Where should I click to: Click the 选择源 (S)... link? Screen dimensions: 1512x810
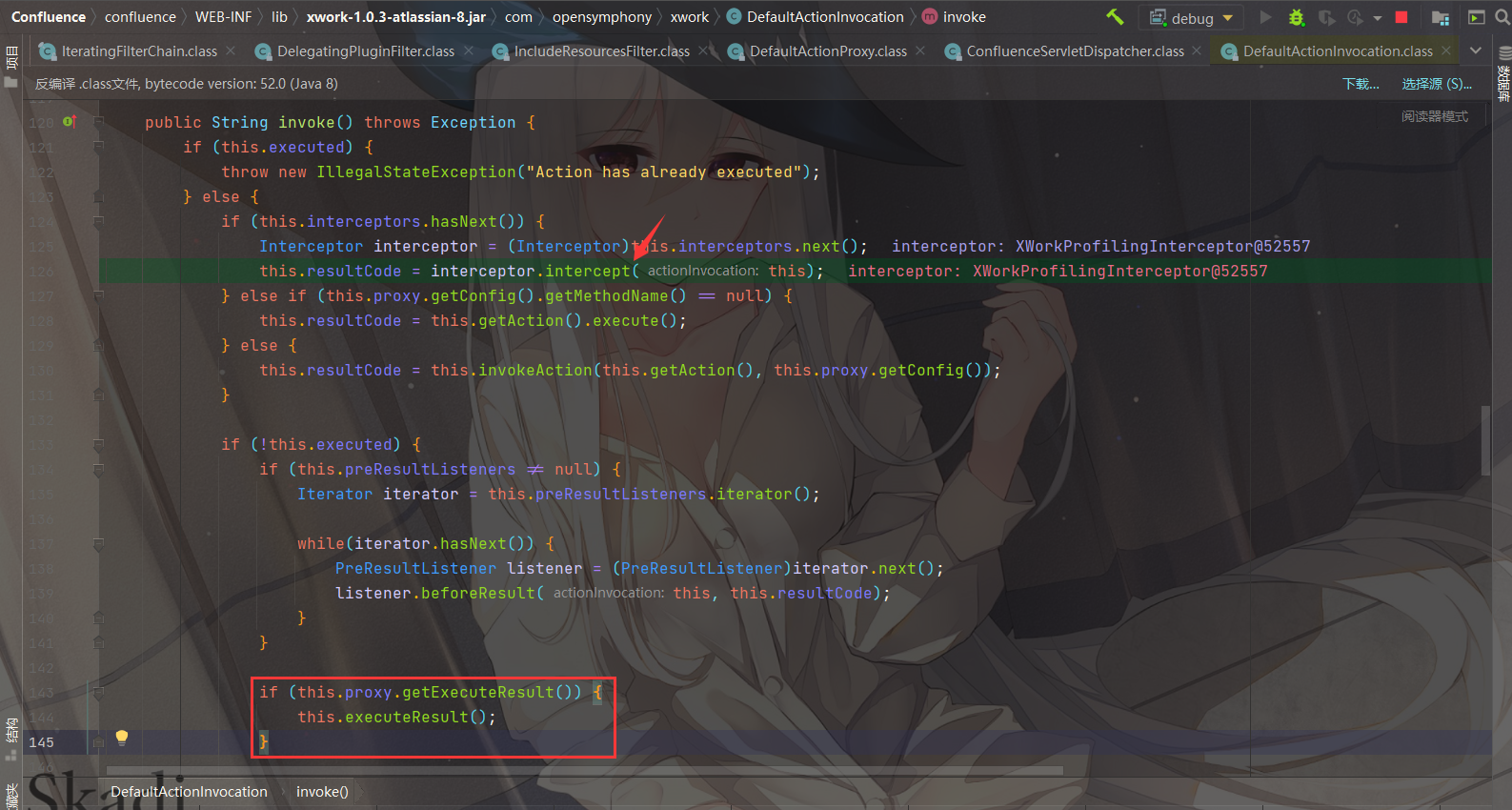point(1437,84)
